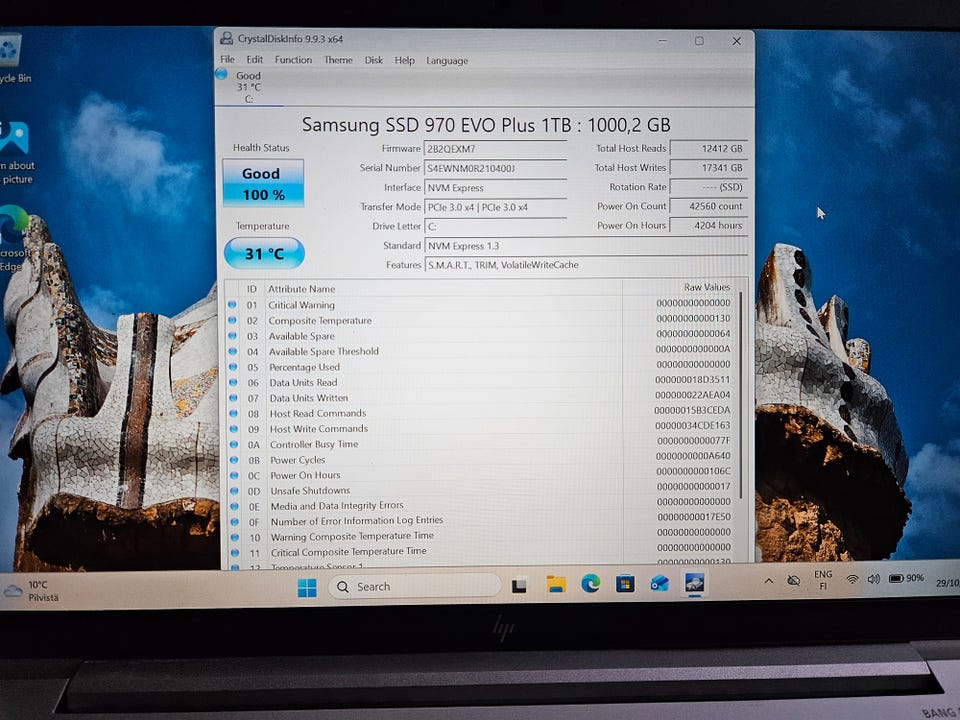Select the "Host Read Commands" attribute text

tap(318, 413)
